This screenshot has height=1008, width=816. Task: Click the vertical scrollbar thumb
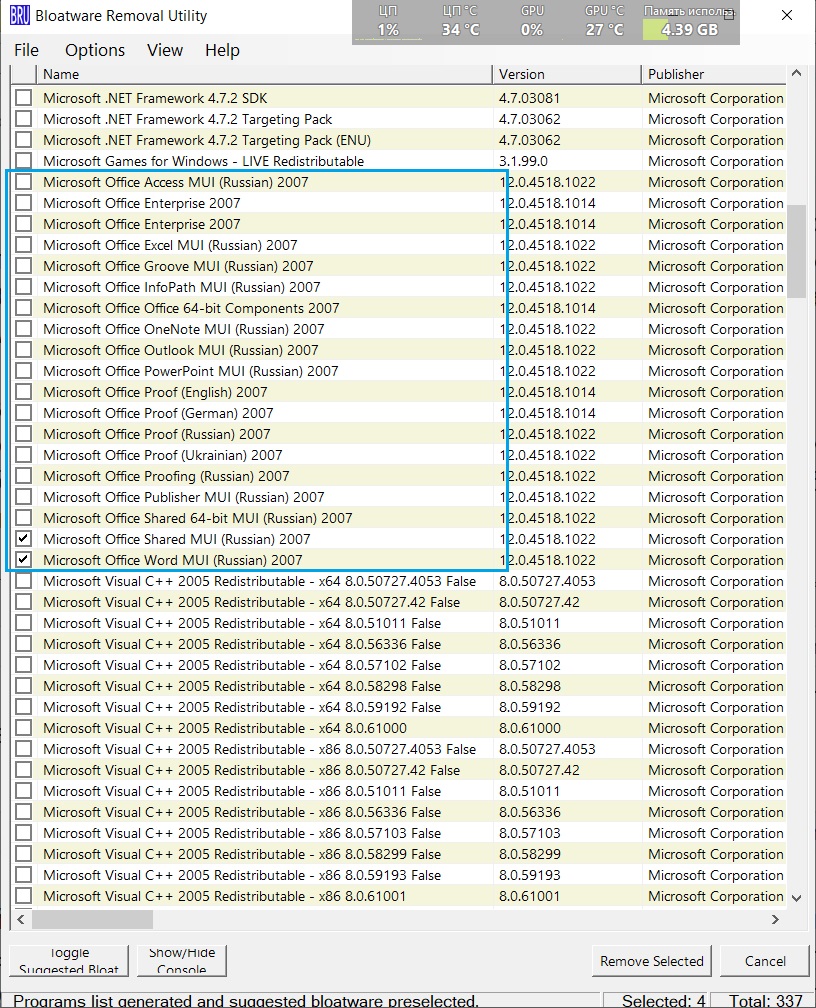[x=796, y=251]
